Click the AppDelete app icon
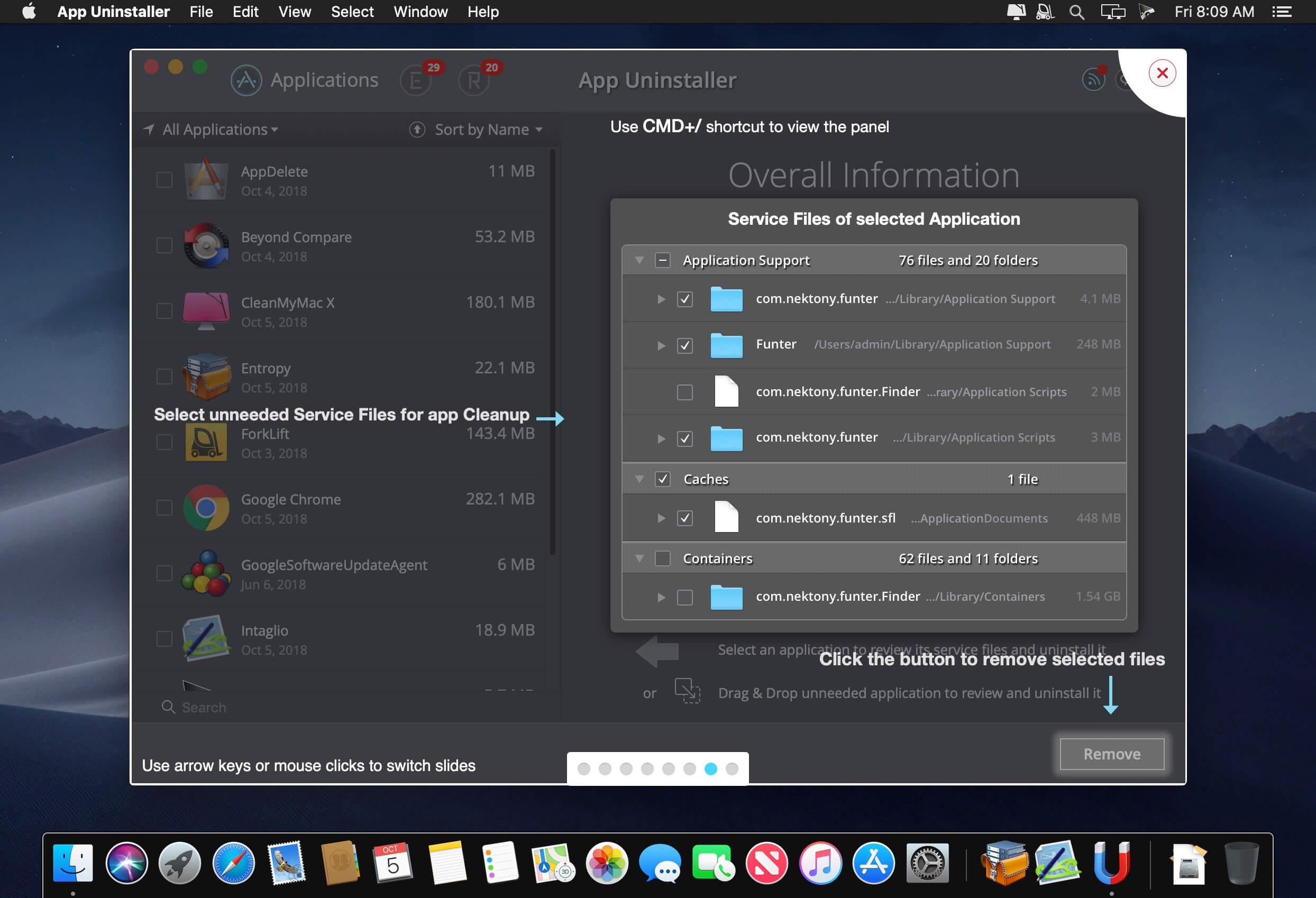 coord(206,179)
